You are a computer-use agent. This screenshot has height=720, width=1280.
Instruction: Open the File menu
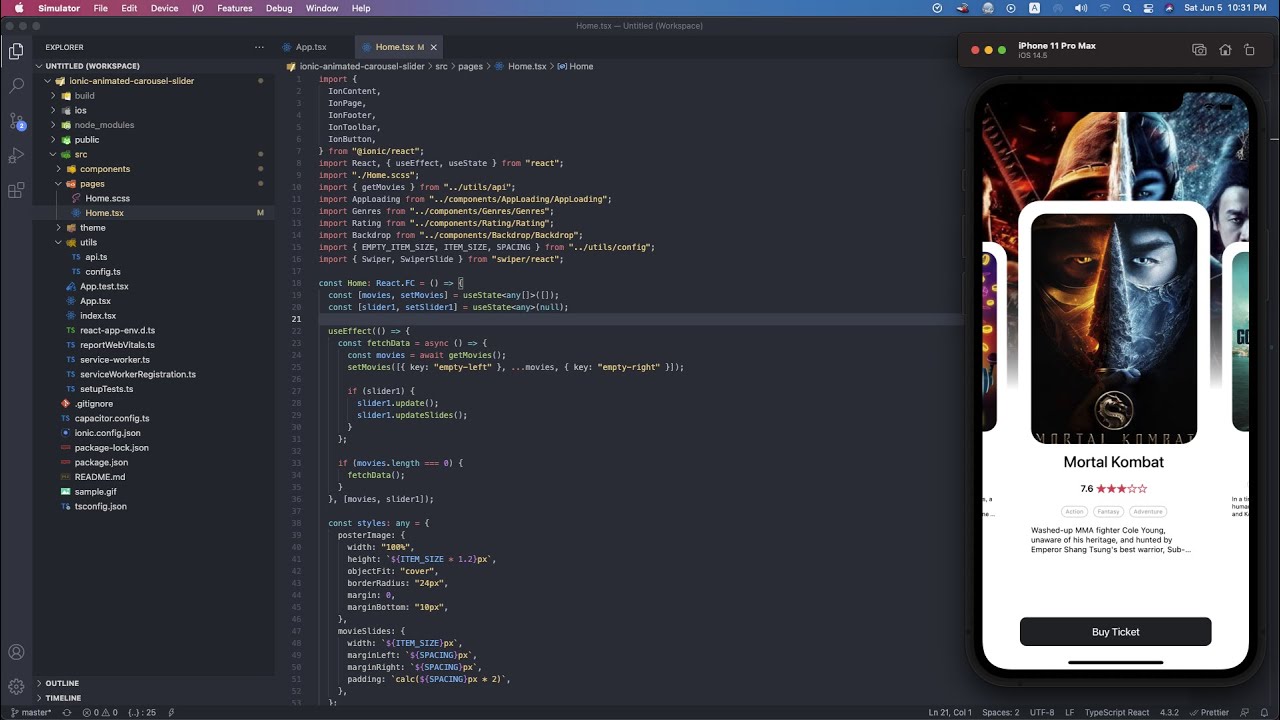click(101, 8)
